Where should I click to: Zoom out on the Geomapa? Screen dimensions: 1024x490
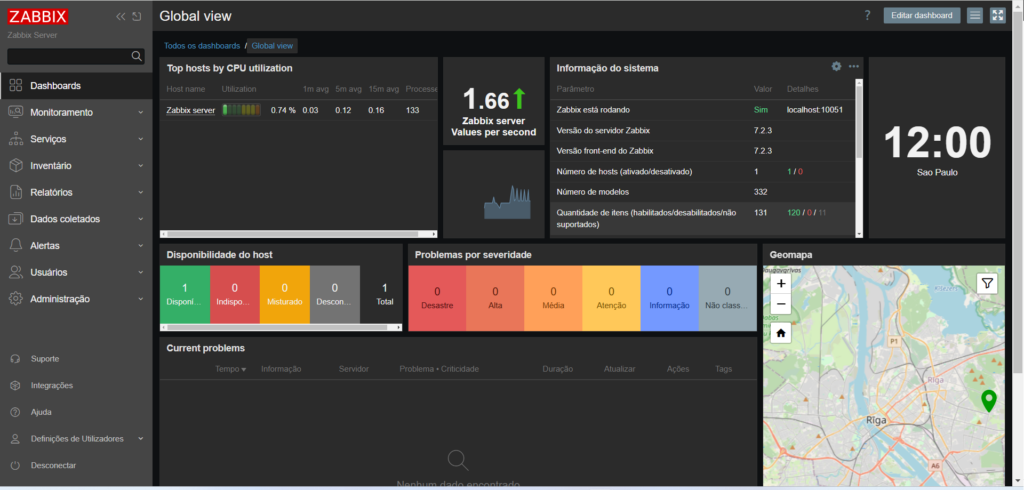[781, 304]
